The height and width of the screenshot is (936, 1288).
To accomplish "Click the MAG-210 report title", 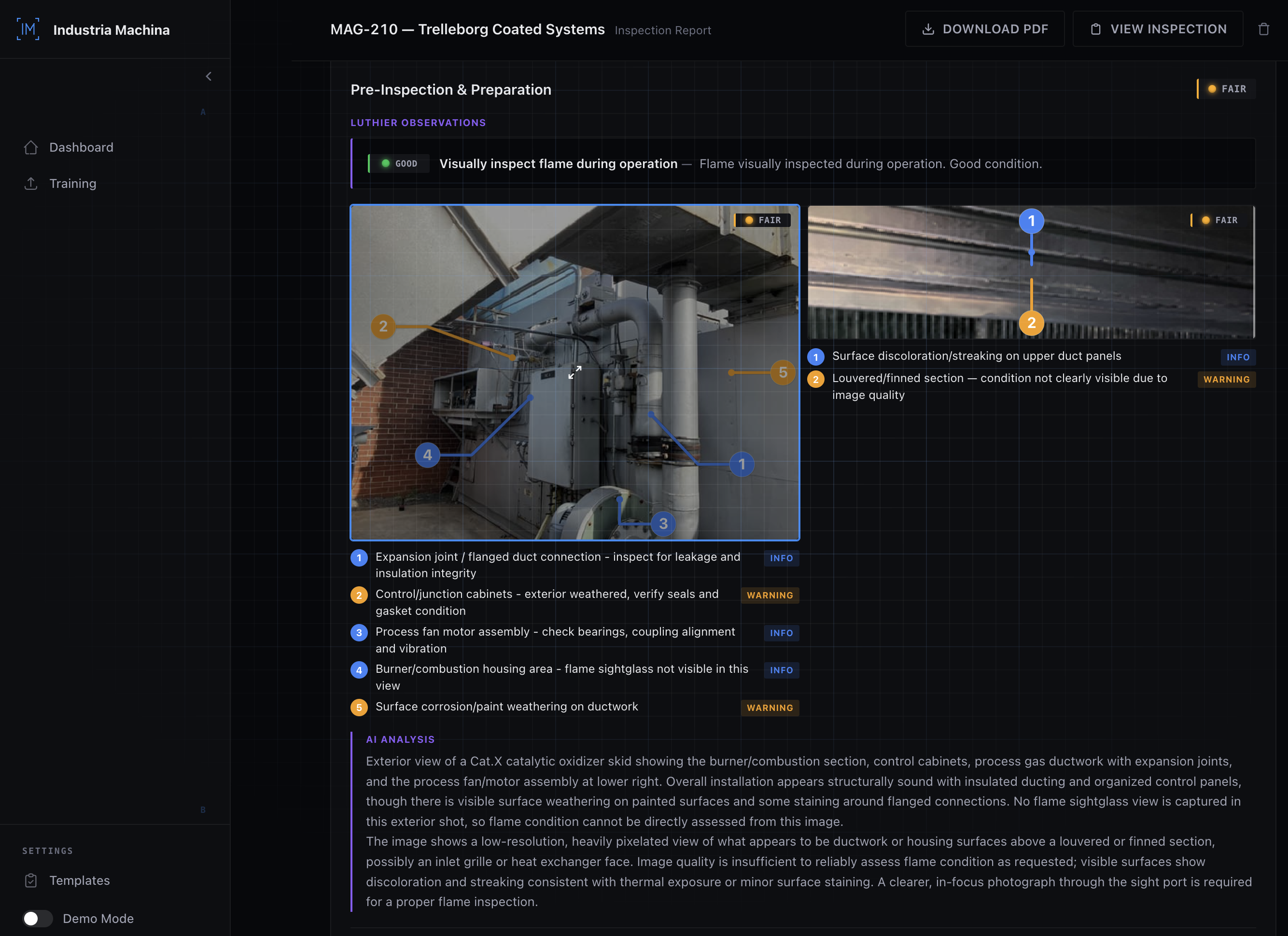I will pyautogui.click(x=467, y=29).
